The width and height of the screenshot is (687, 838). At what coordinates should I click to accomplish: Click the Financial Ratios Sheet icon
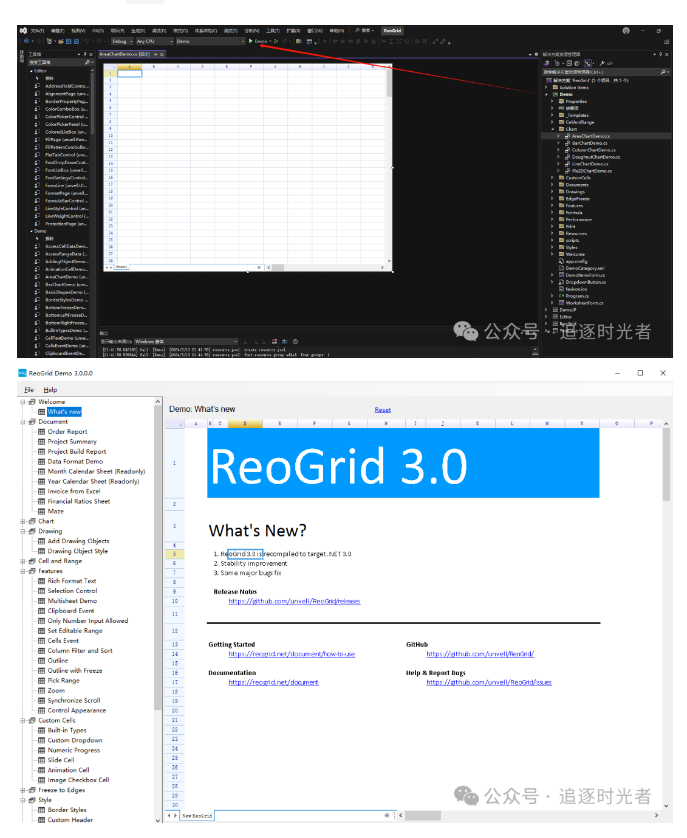point(42,502)
